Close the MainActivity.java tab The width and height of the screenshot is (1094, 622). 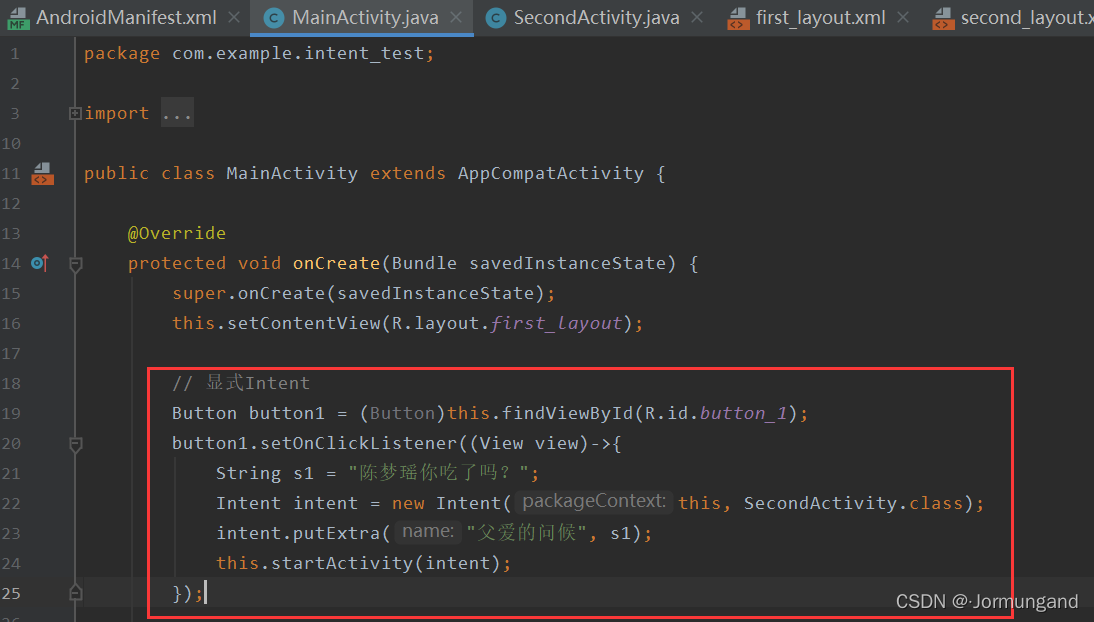pyautogui.click(x=456, y=17)
